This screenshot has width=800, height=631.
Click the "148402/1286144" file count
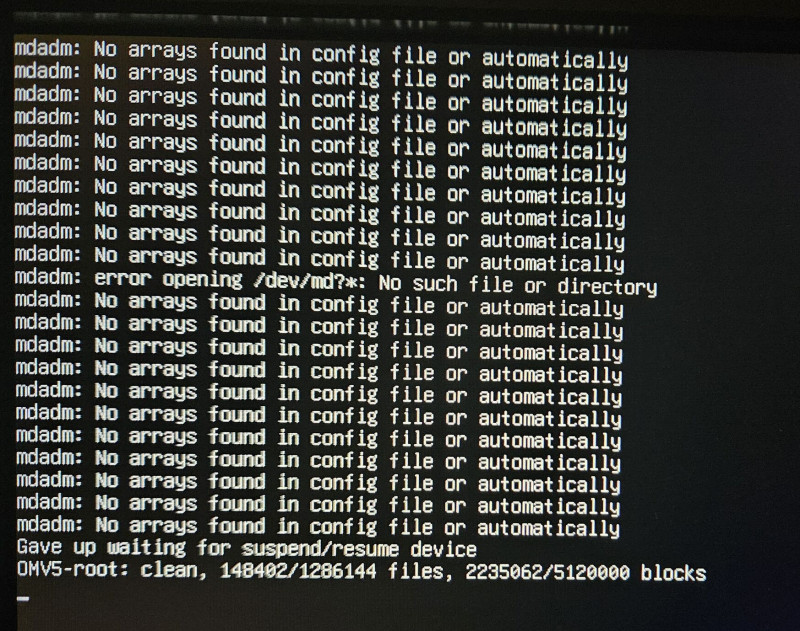(x=298, y=571)
